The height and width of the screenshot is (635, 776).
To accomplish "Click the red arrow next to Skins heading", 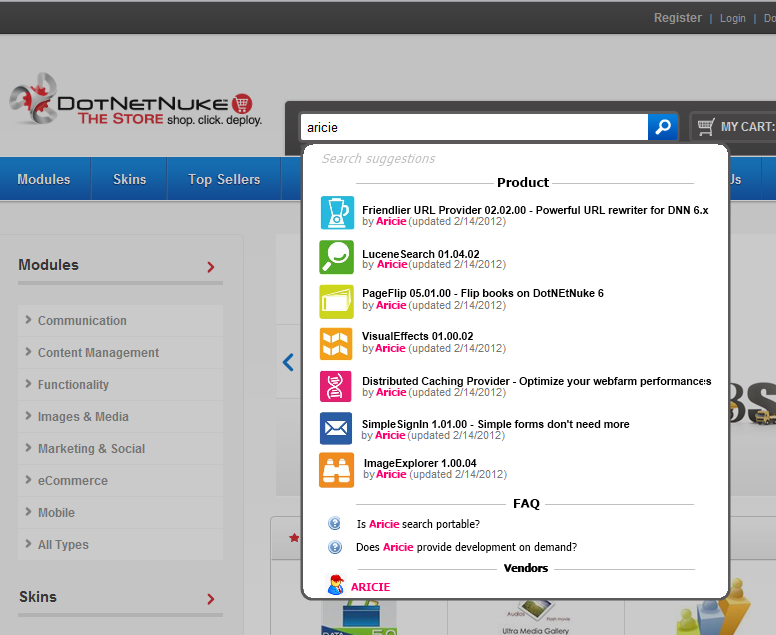I will tap(211, 599).
